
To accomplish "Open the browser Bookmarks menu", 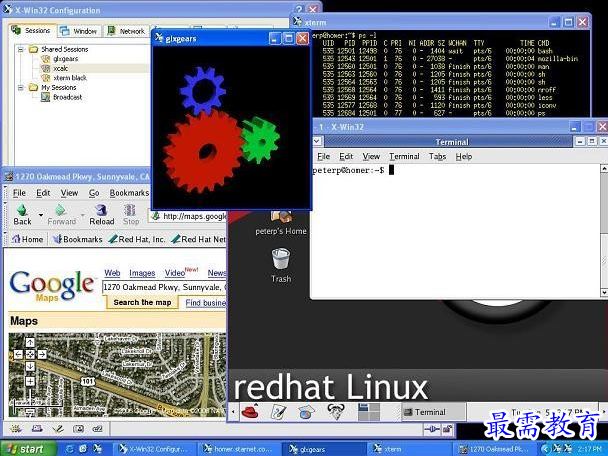I will tap(129, 193).
